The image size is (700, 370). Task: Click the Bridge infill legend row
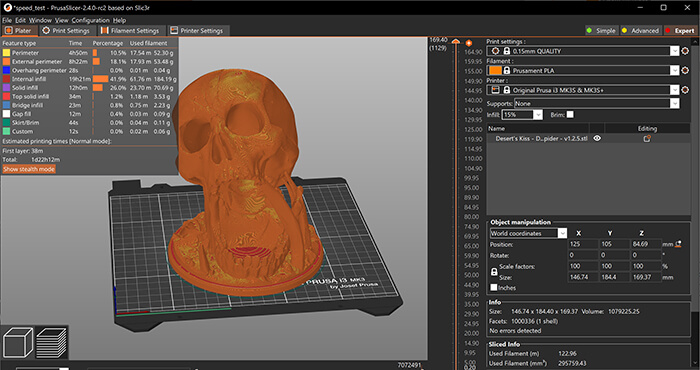pyautogui.click(x=88, y=105)
